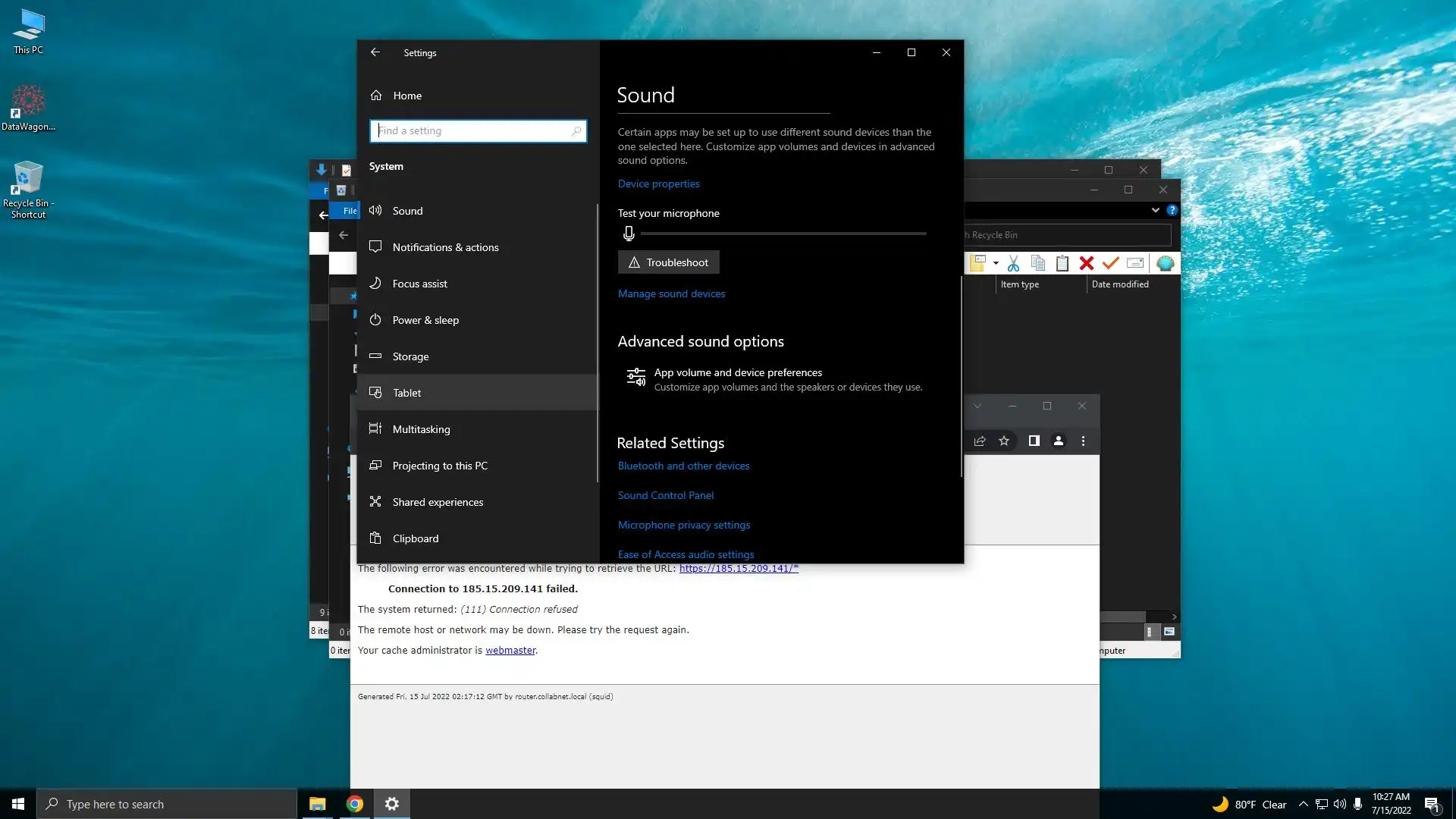Show hidden system tray icons
Screen dimensions: 1456x819
pos(1303,804)
